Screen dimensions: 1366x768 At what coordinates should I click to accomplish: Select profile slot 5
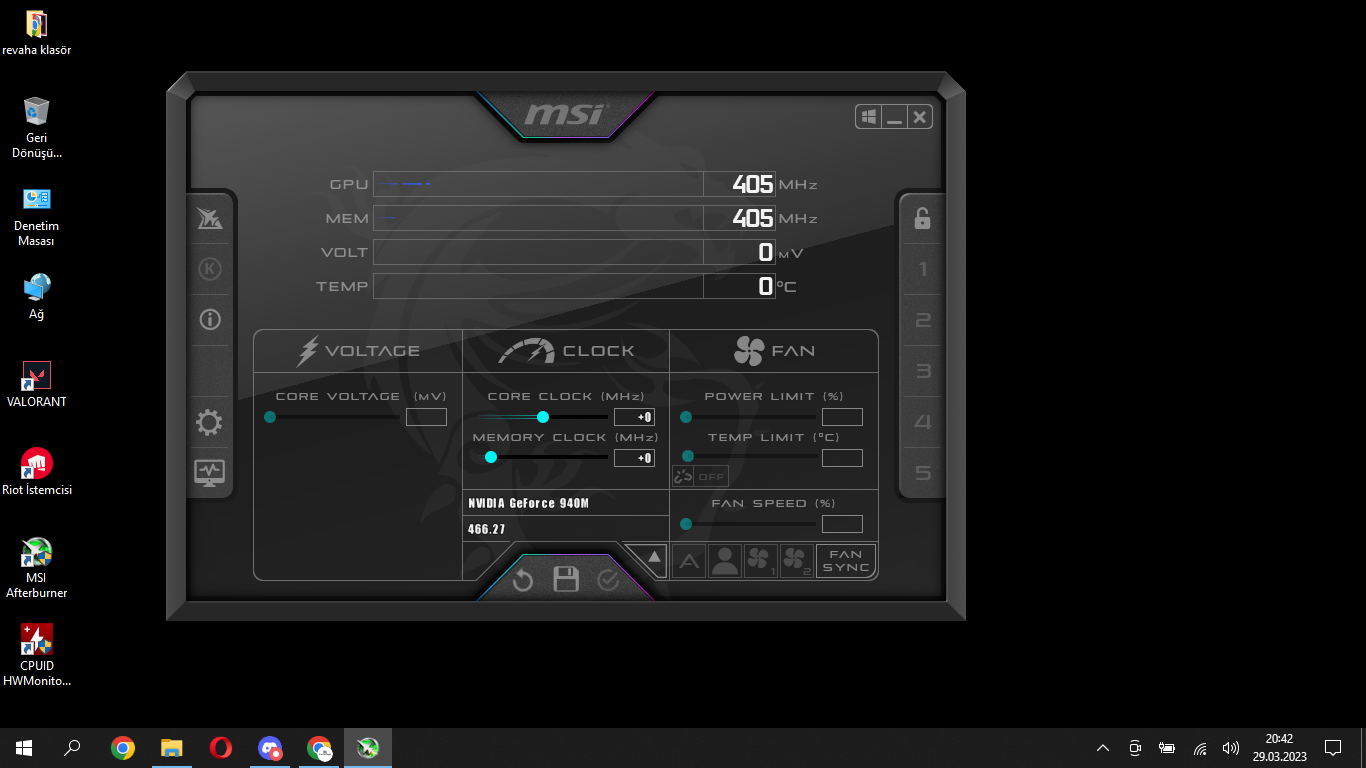click(x=923, y=473)
